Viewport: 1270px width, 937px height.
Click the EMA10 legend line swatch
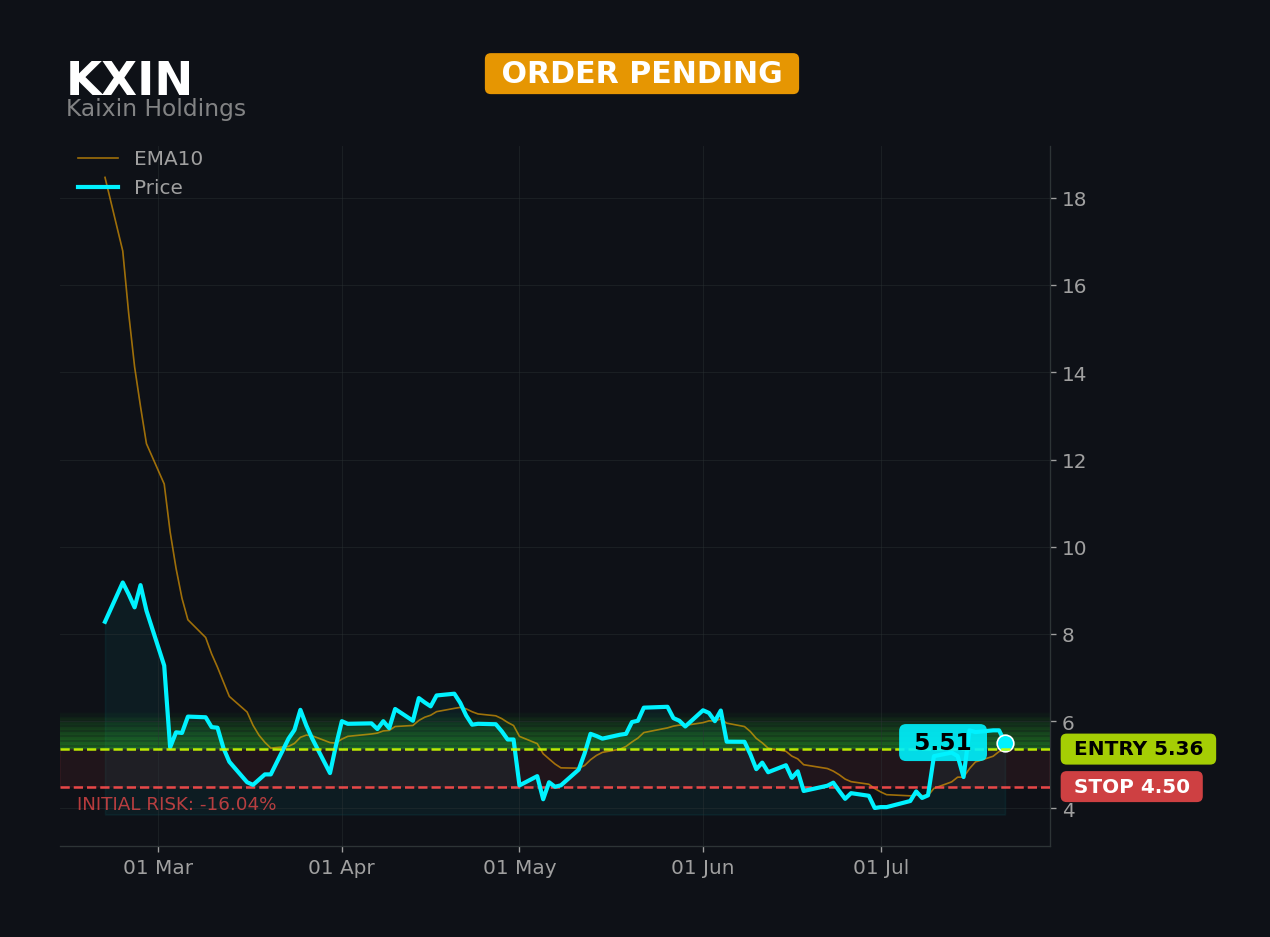point(98,159)
